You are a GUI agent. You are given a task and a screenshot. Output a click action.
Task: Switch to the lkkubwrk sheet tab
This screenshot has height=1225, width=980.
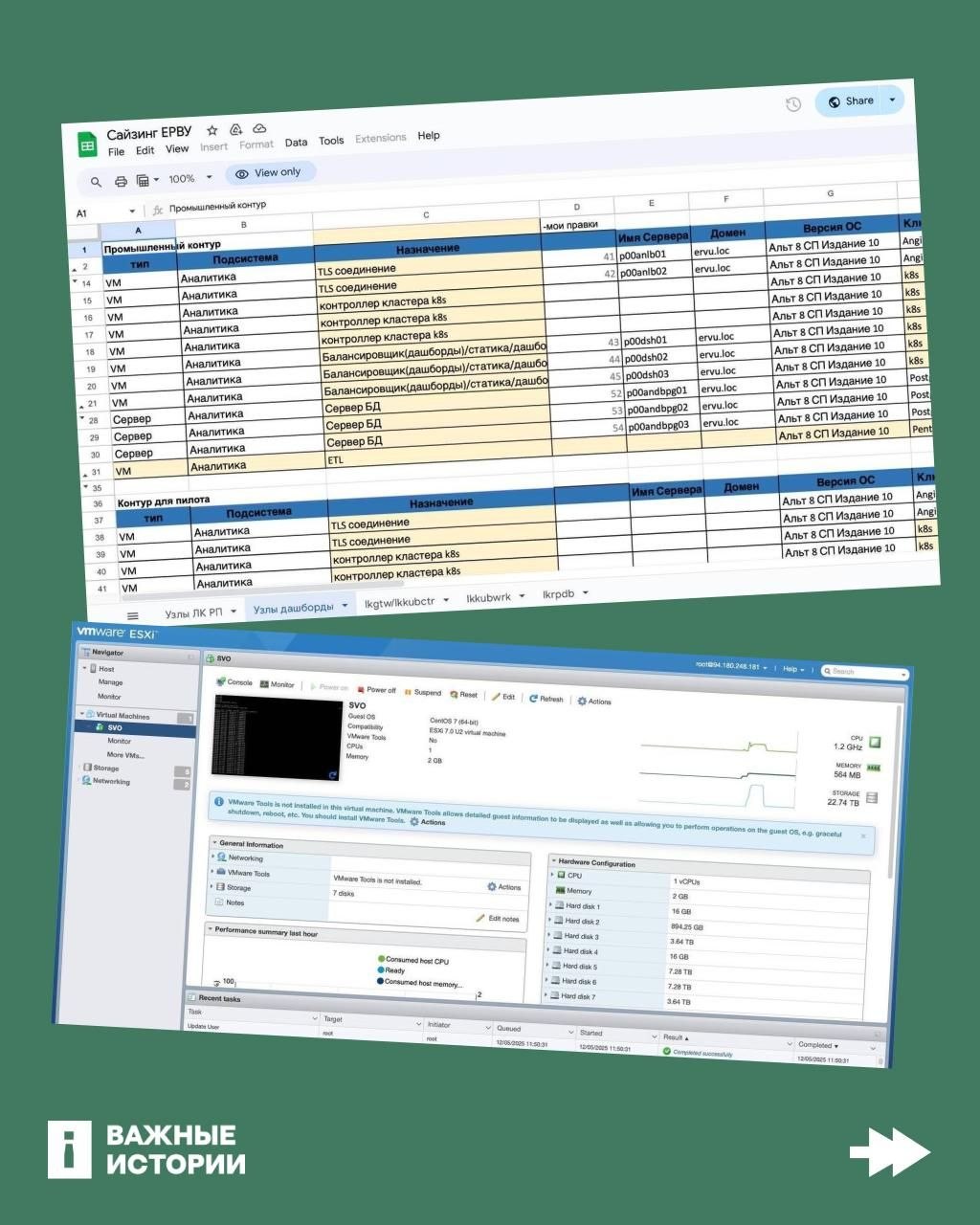(496, 597)
